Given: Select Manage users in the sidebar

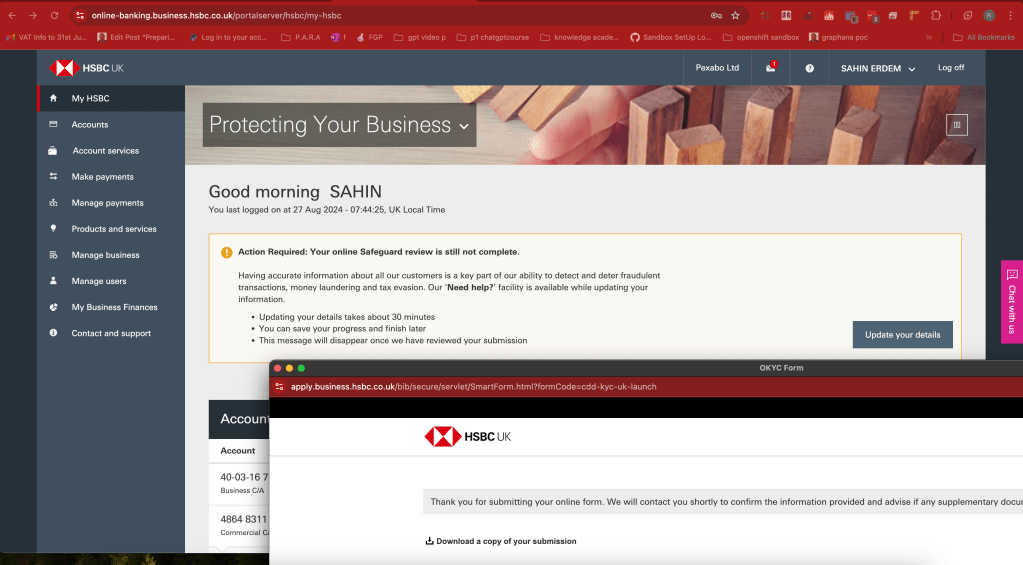Looking at the screenshot, I should 111,281.
